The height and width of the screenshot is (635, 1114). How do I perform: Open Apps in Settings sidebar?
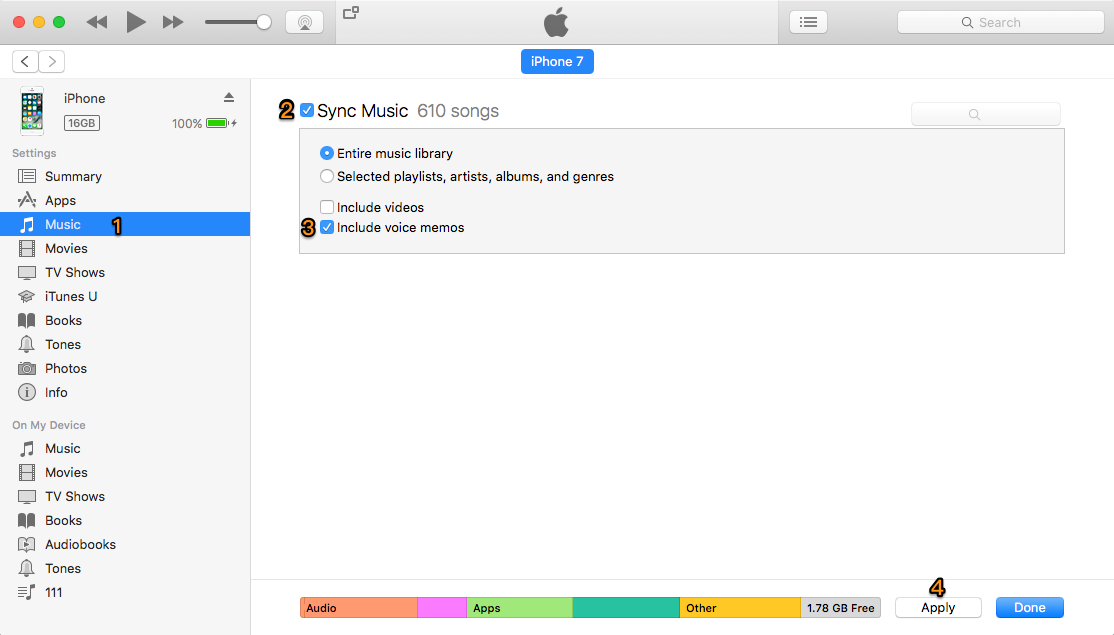tap(125, 200)
